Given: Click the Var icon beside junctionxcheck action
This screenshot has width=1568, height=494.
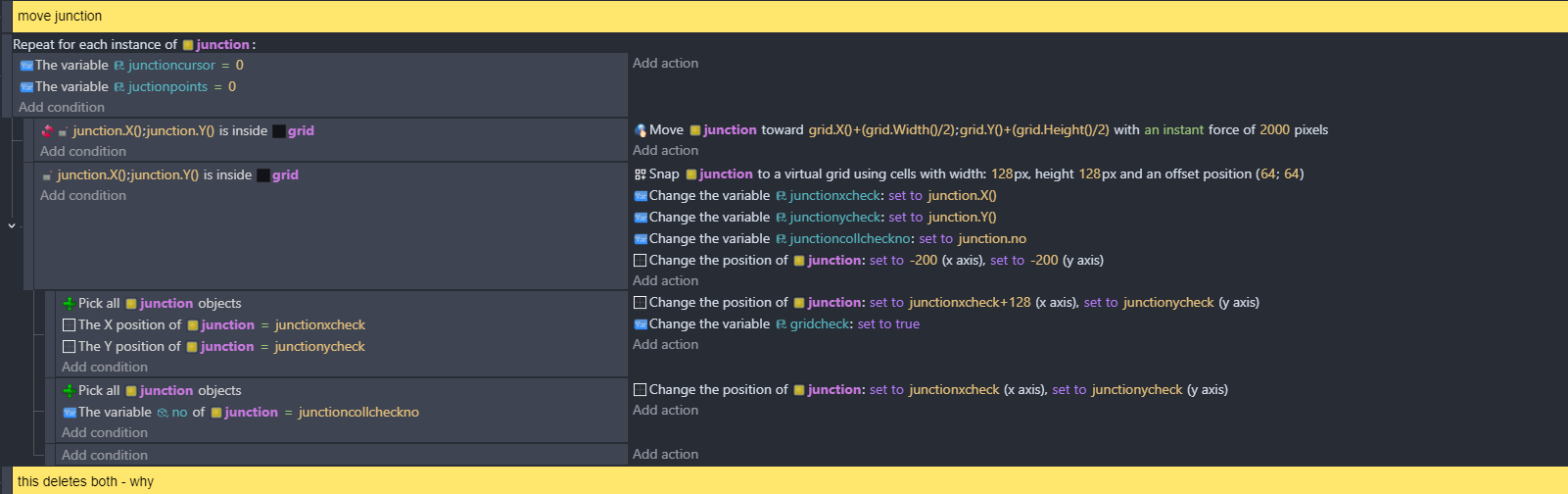Looking at the screenshot, I should pos(641,196).
